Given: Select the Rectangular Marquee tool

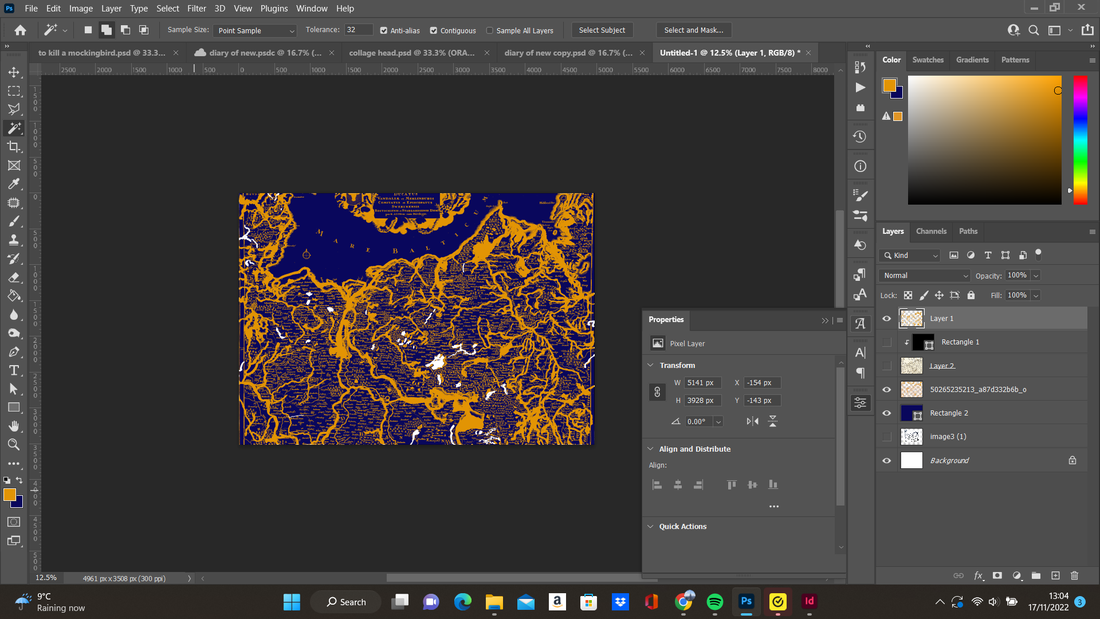Looking at the screenshot, I should click(x=14, y=91).
